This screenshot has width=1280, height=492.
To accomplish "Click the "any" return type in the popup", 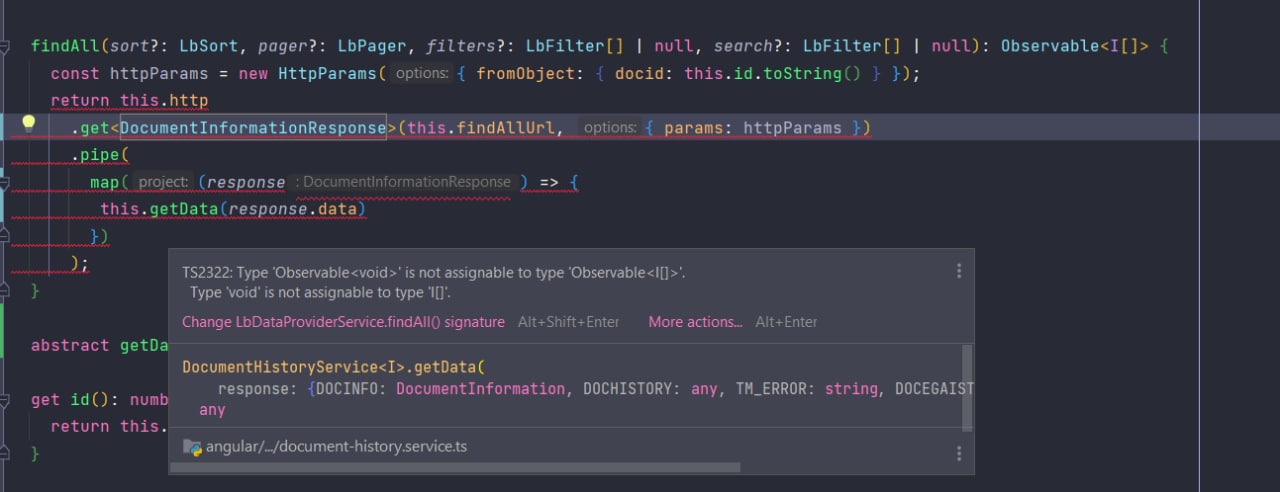I will 212,410.
